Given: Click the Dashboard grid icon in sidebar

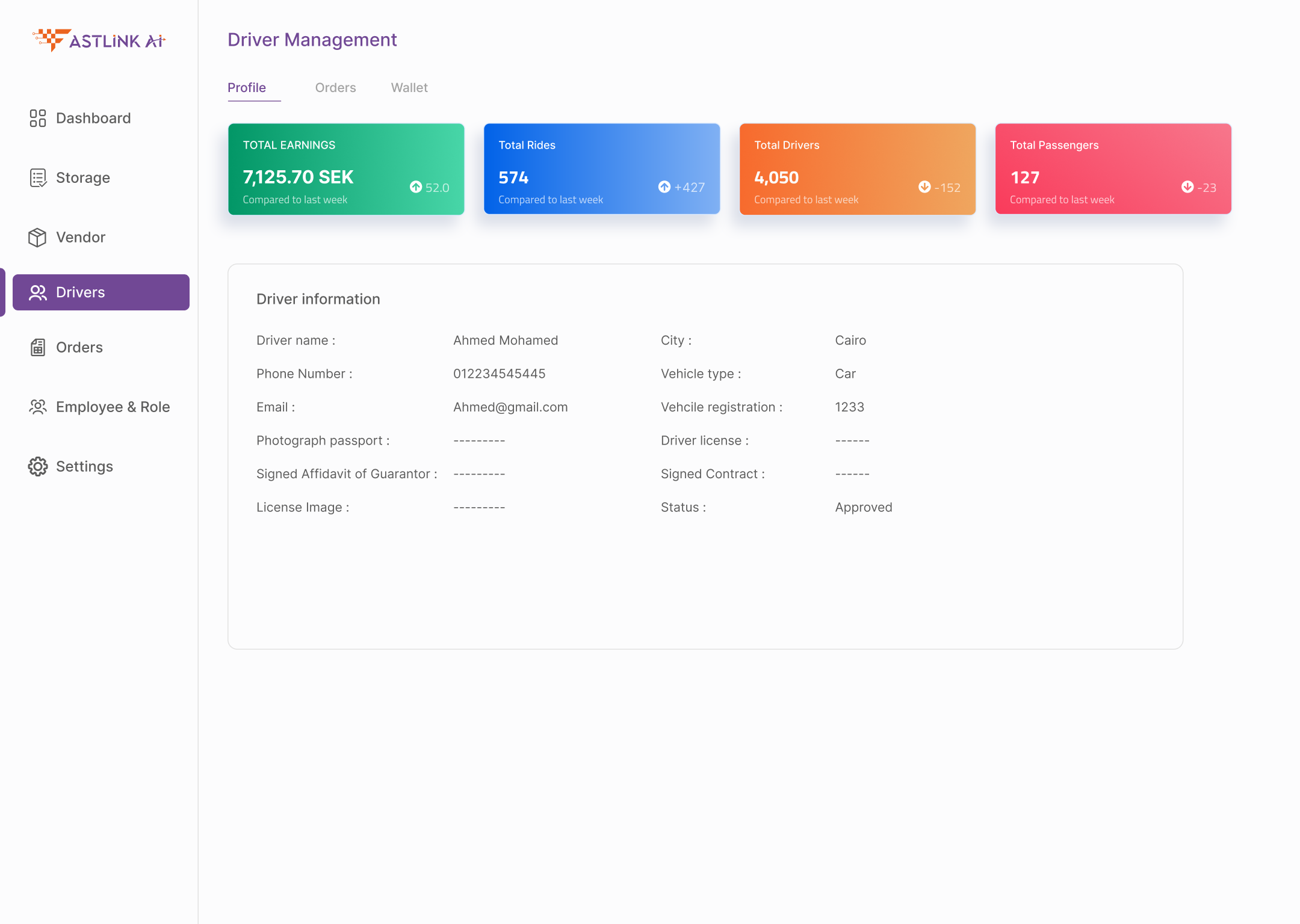Looking at the screenshot, I should click(37, 118).
